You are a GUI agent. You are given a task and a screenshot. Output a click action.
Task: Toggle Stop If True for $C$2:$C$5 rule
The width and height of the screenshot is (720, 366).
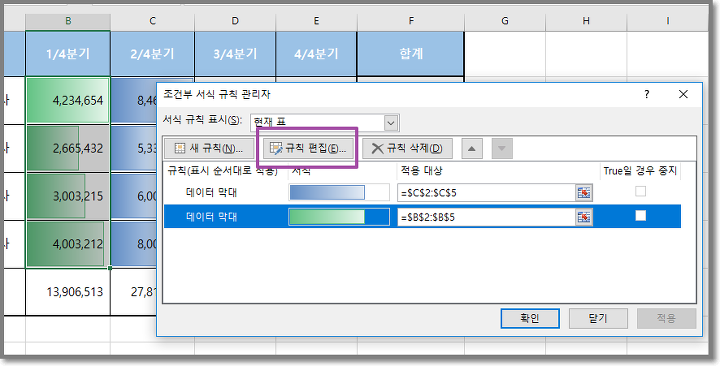(640, 191)
